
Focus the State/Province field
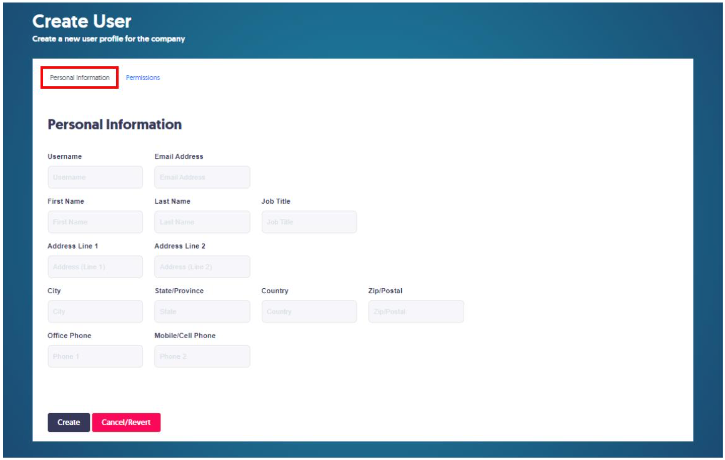(202, 312)
